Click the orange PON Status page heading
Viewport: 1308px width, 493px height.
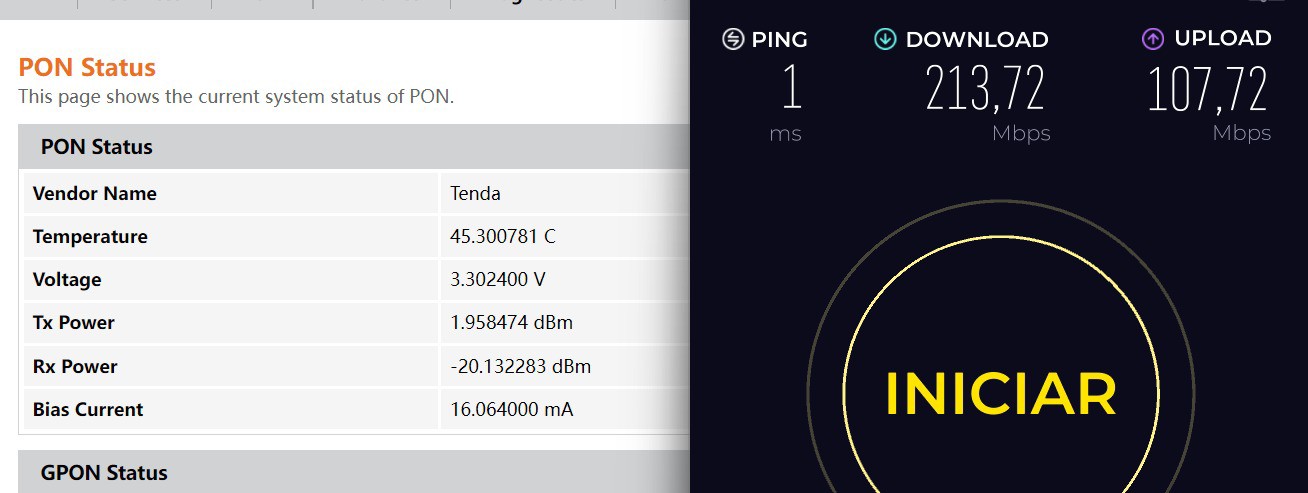[x=87, y=68]
